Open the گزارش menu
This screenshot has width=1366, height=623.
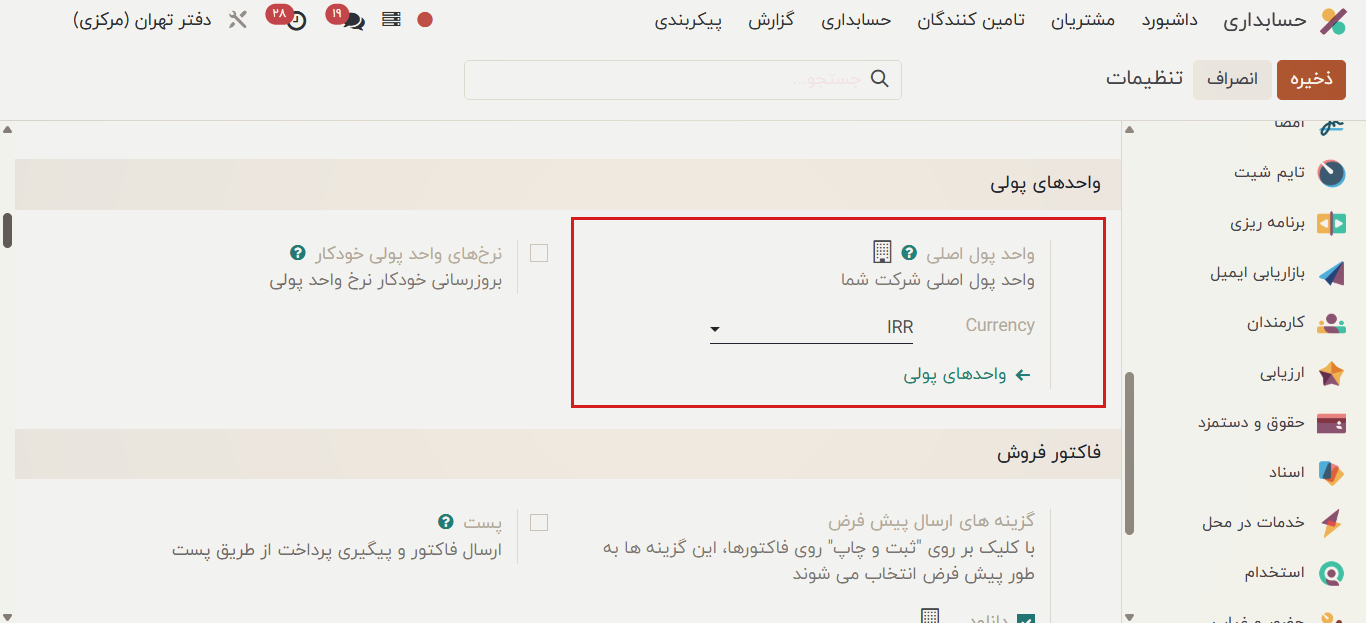[x=771, y=20]
